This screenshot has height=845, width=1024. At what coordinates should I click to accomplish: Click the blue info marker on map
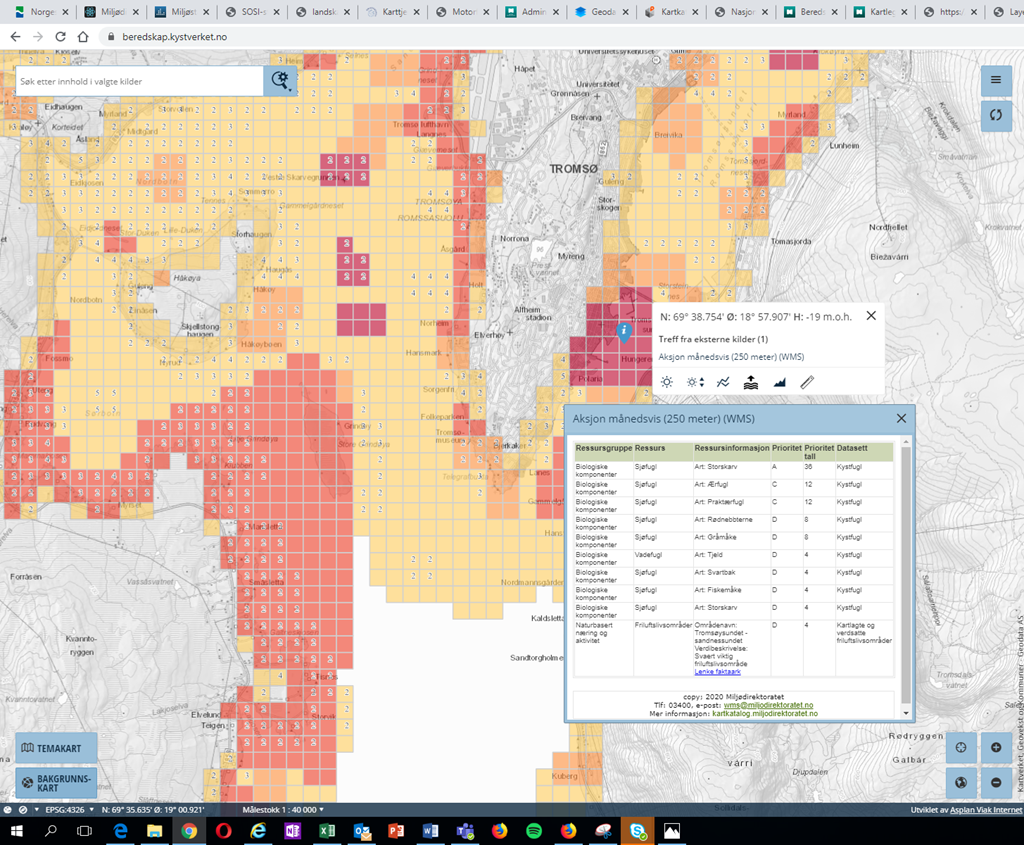[624, 331]
